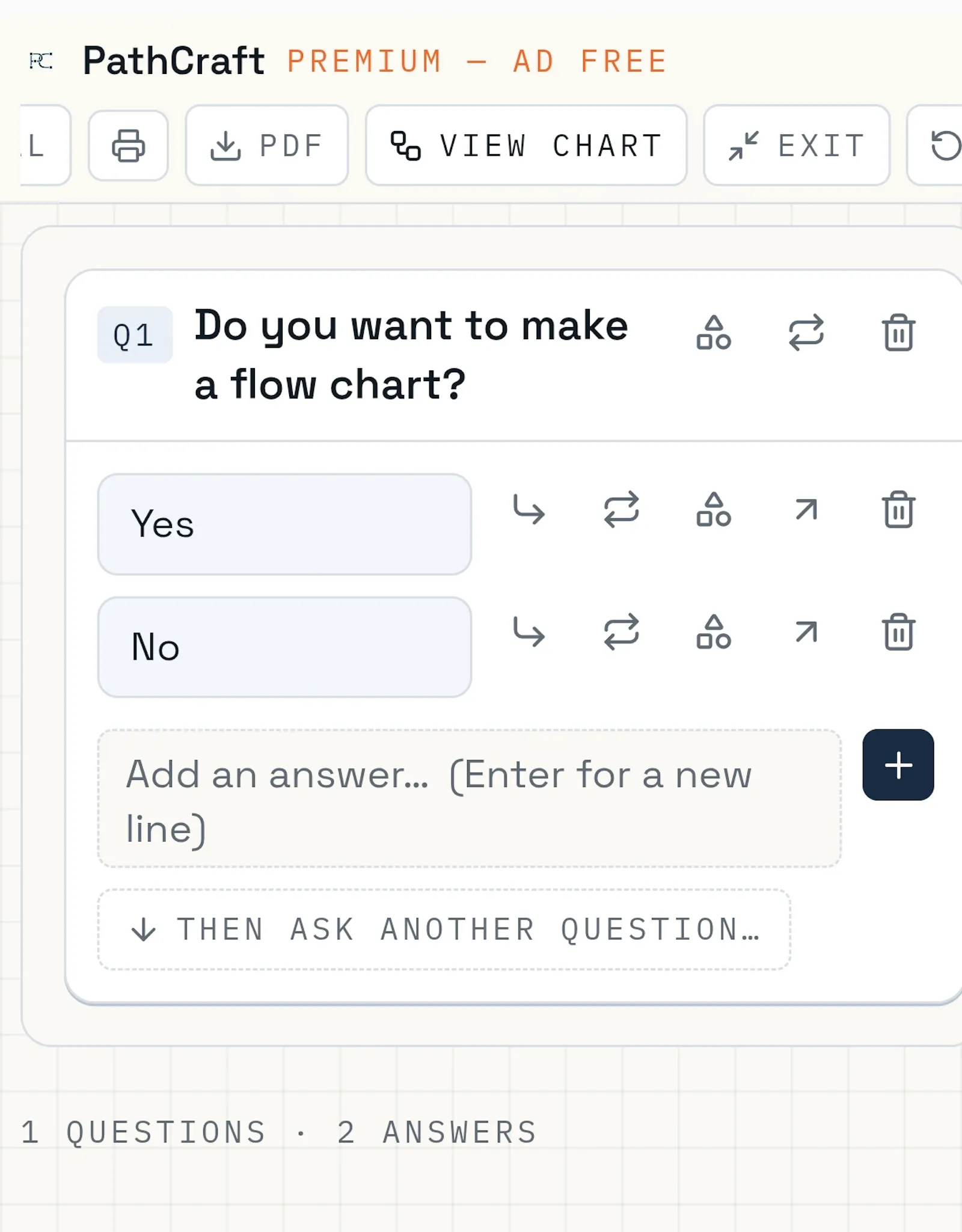Click the print icon button
Image resolution: width=962 pixels, height=1232 pixels.
pos(128,146)
